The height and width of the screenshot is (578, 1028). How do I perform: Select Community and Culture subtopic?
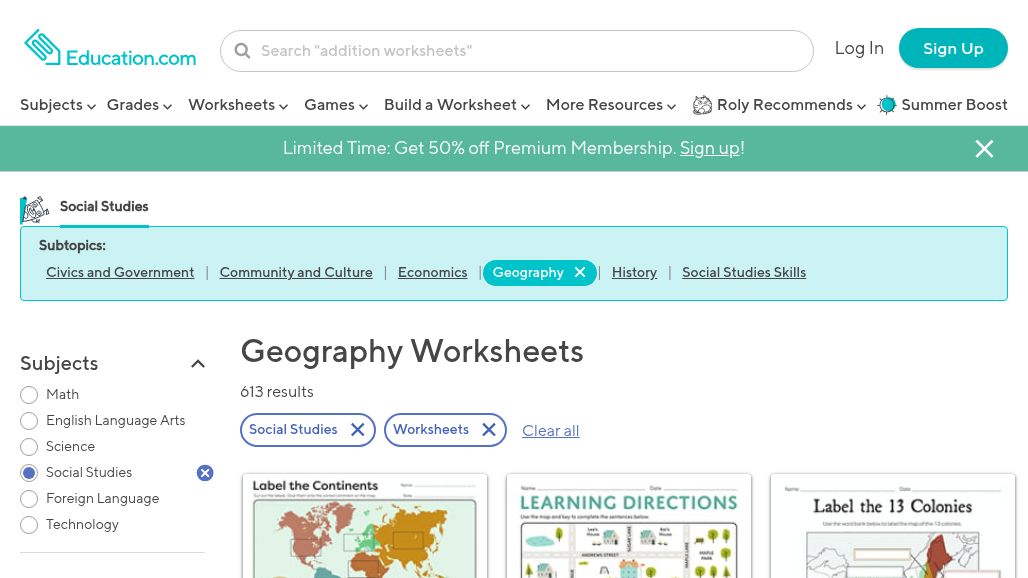pyautogui.click(x=296, y=273)
